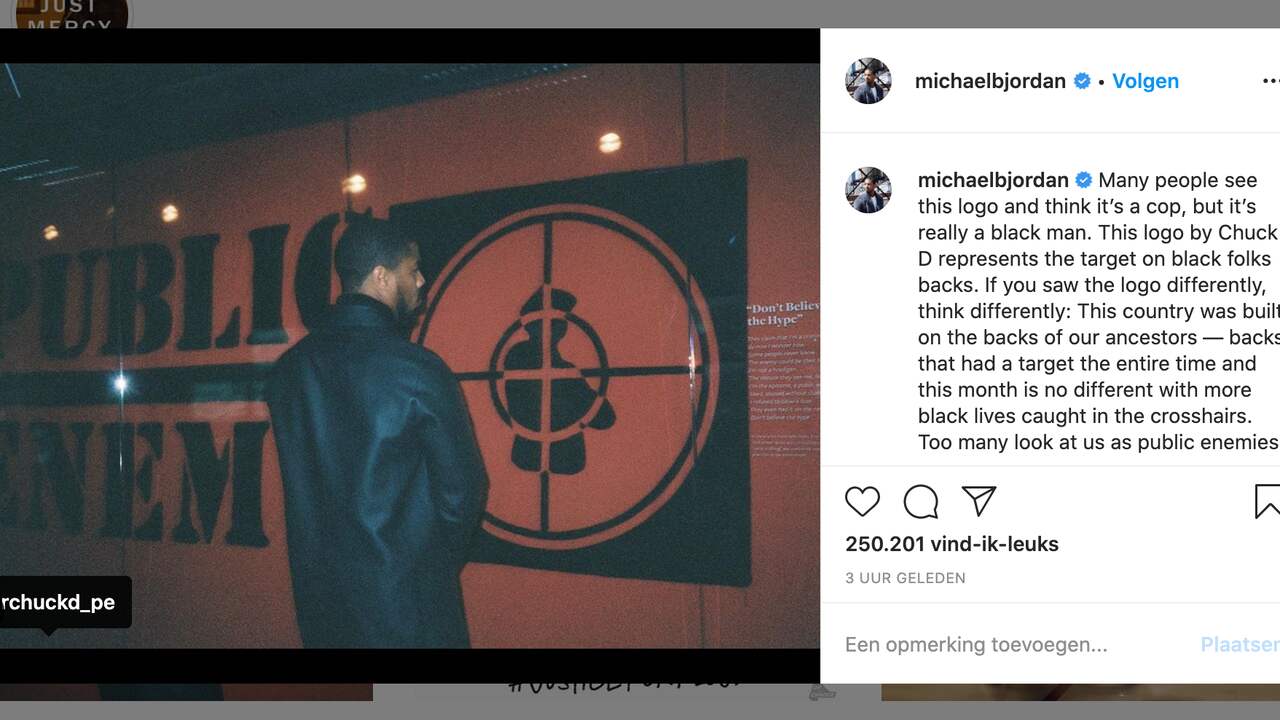Viewport: 1280px width, 720px height.
Task: Open comments via the speech bubble icon
Action: (921, 501)
